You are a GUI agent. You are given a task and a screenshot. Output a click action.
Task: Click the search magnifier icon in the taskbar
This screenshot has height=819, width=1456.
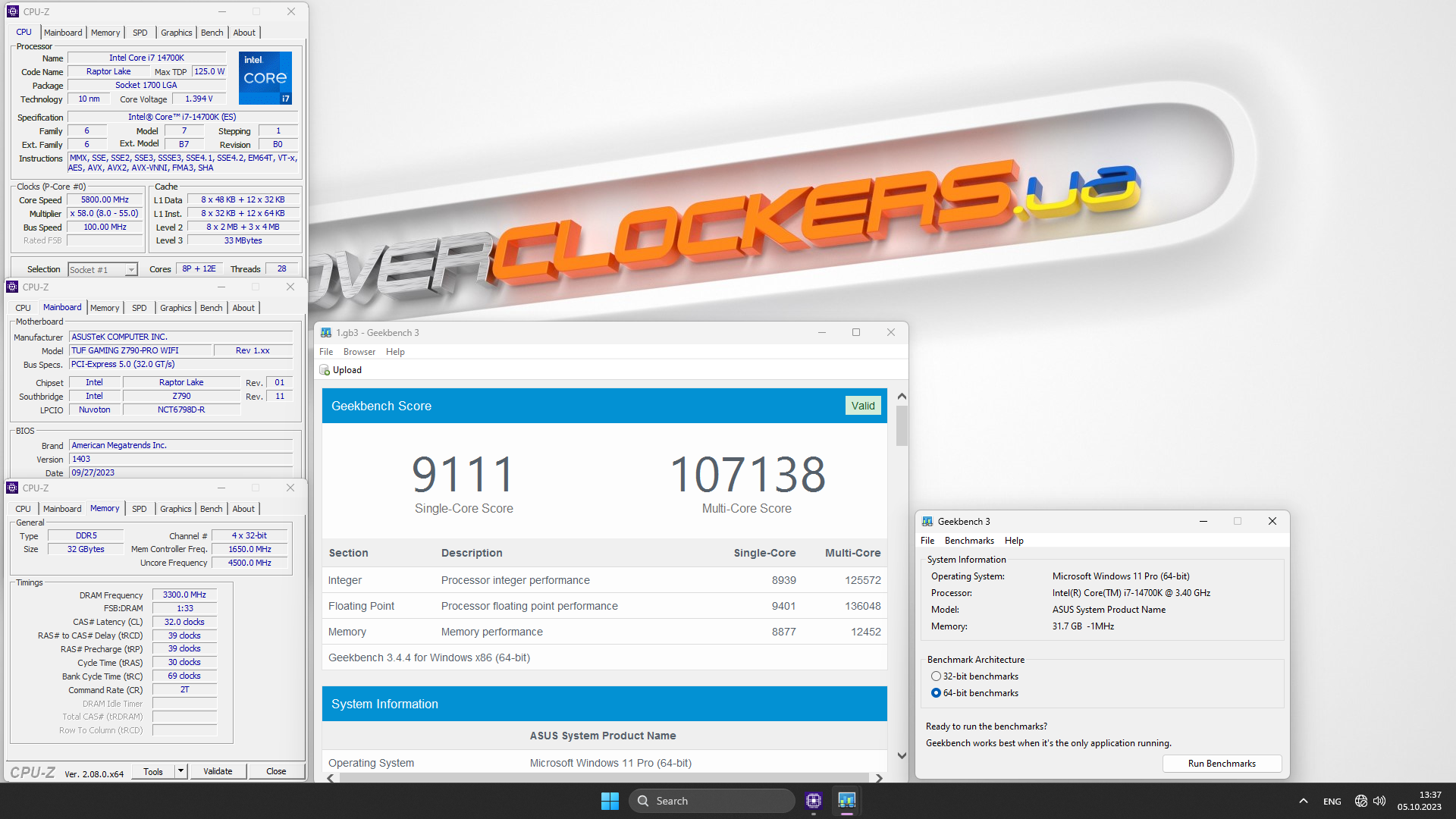(x=643, y=801)
